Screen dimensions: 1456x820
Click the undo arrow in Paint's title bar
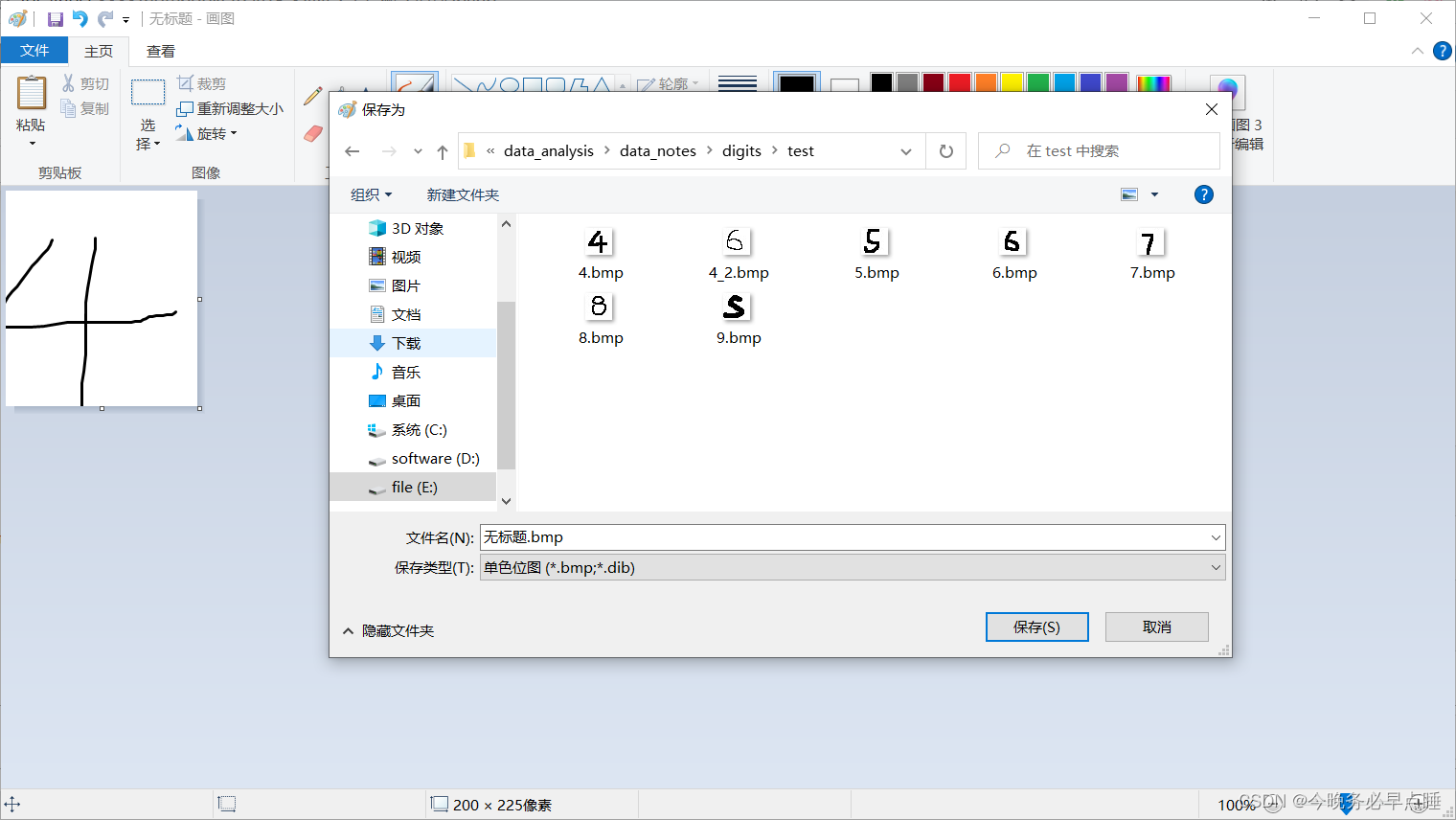click(x=80, y=19)
